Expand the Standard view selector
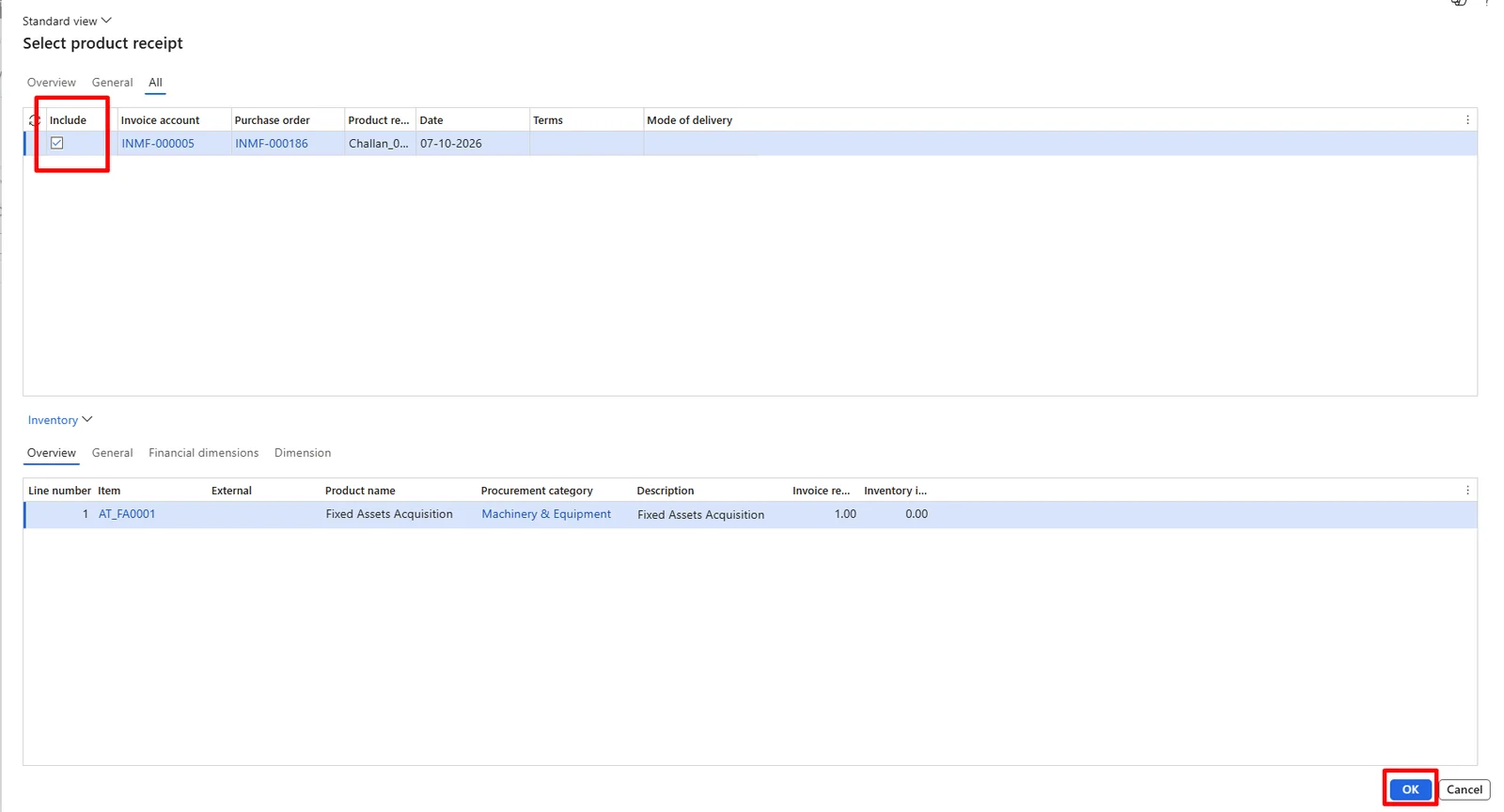The image size is (1504, 812). [x=67, y=21]
